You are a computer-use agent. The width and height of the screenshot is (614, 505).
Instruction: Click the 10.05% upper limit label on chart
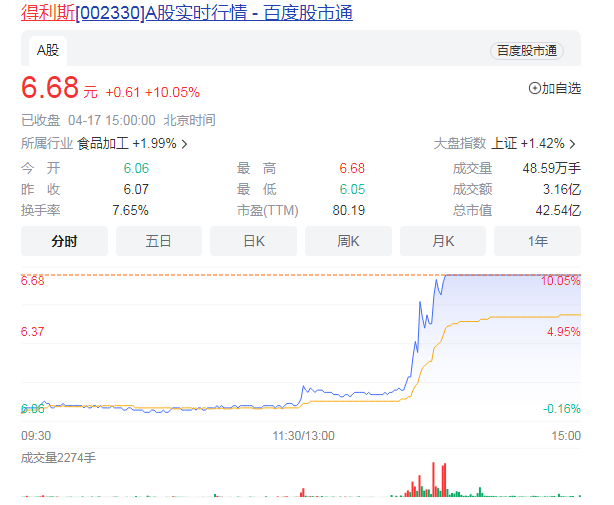point(560,281)
